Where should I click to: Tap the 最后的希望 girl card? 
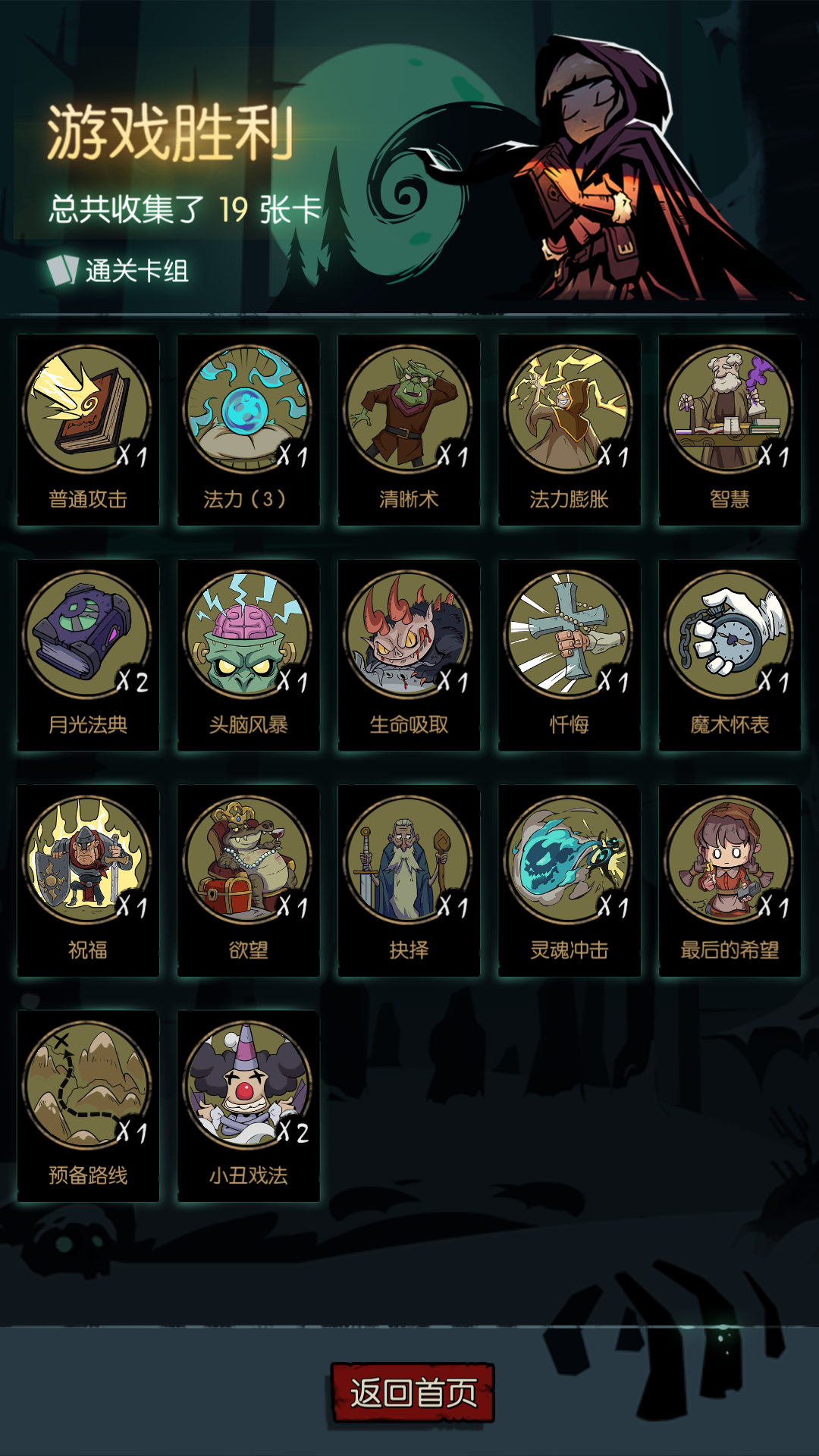(730, 880)
